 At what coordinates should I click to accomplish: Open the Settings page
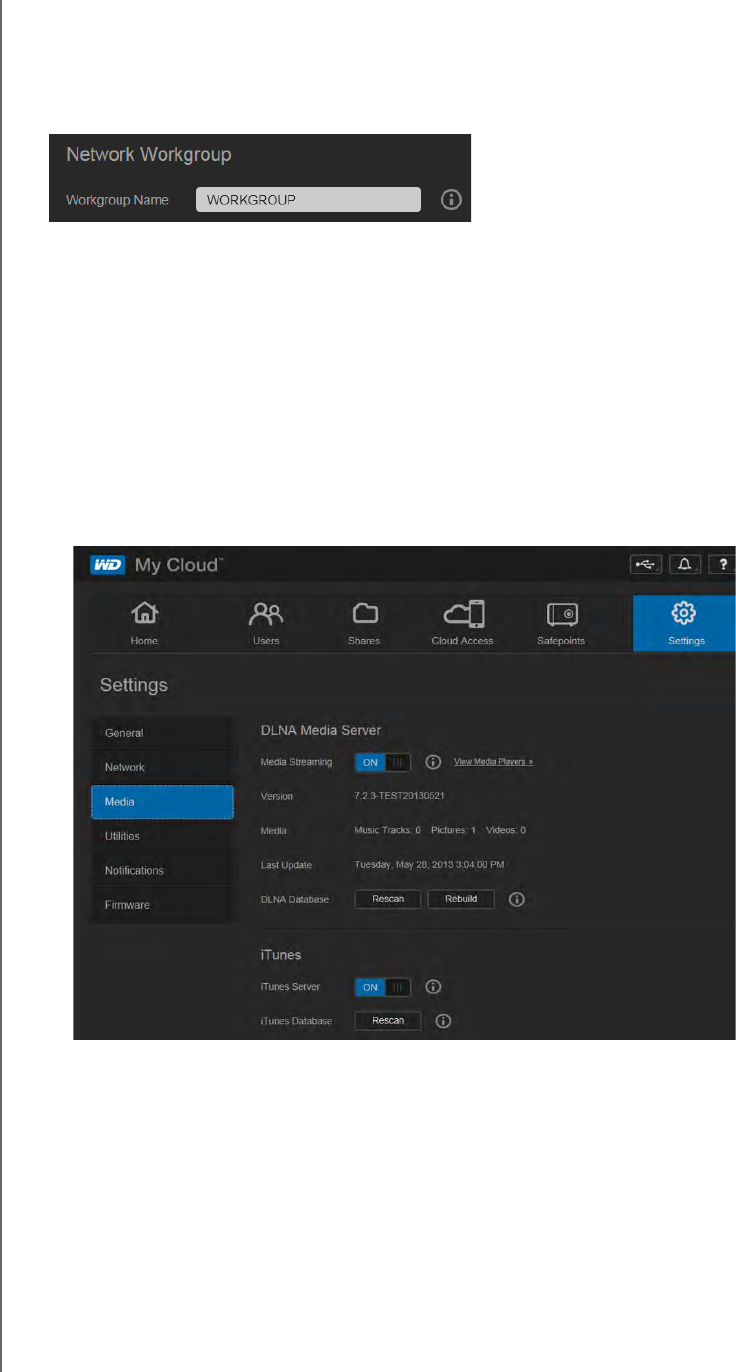(x=685, y=624)
